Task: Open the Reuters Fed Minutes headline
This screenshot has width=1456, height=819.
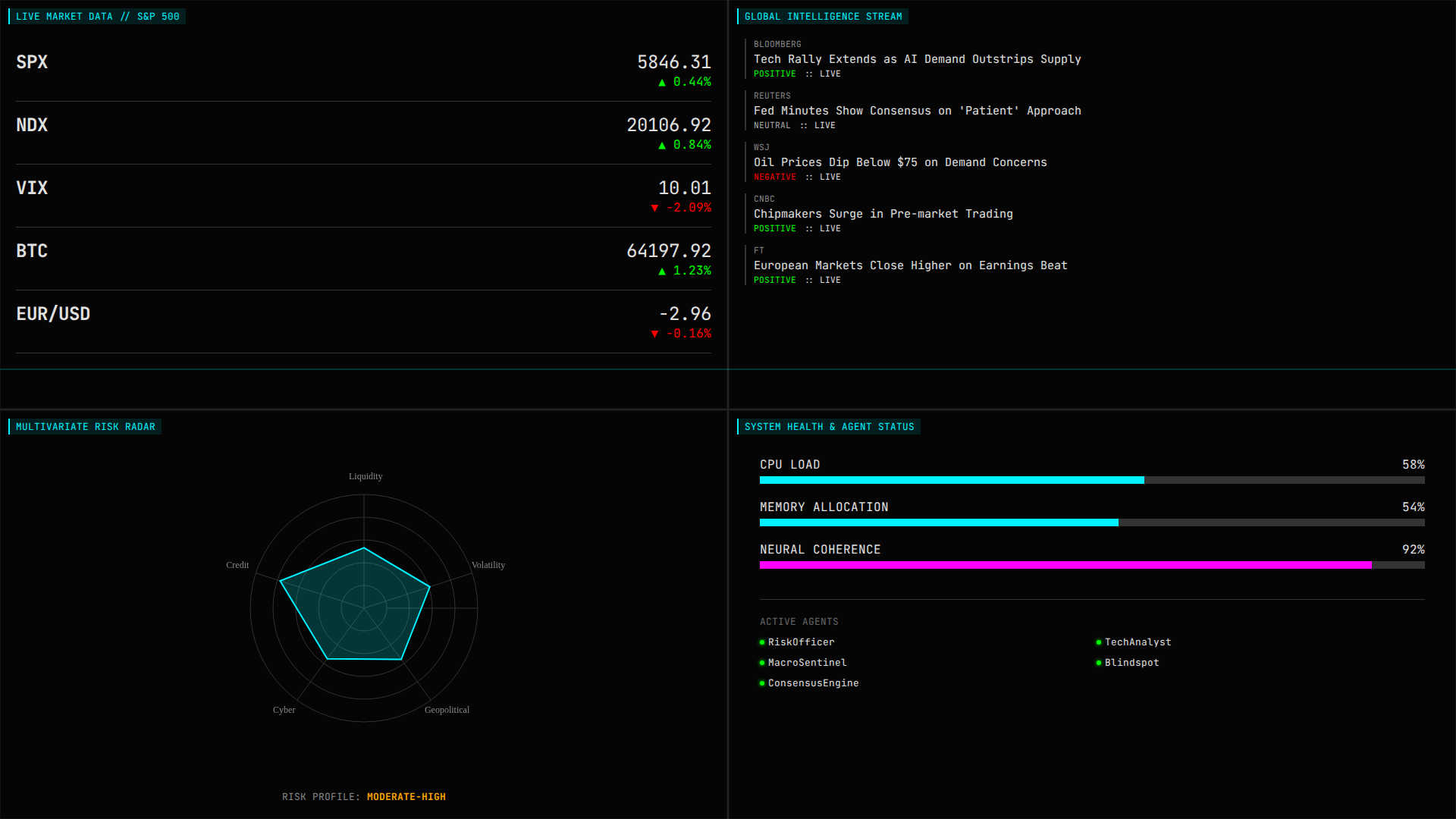Action: click(x=917, y=111)
